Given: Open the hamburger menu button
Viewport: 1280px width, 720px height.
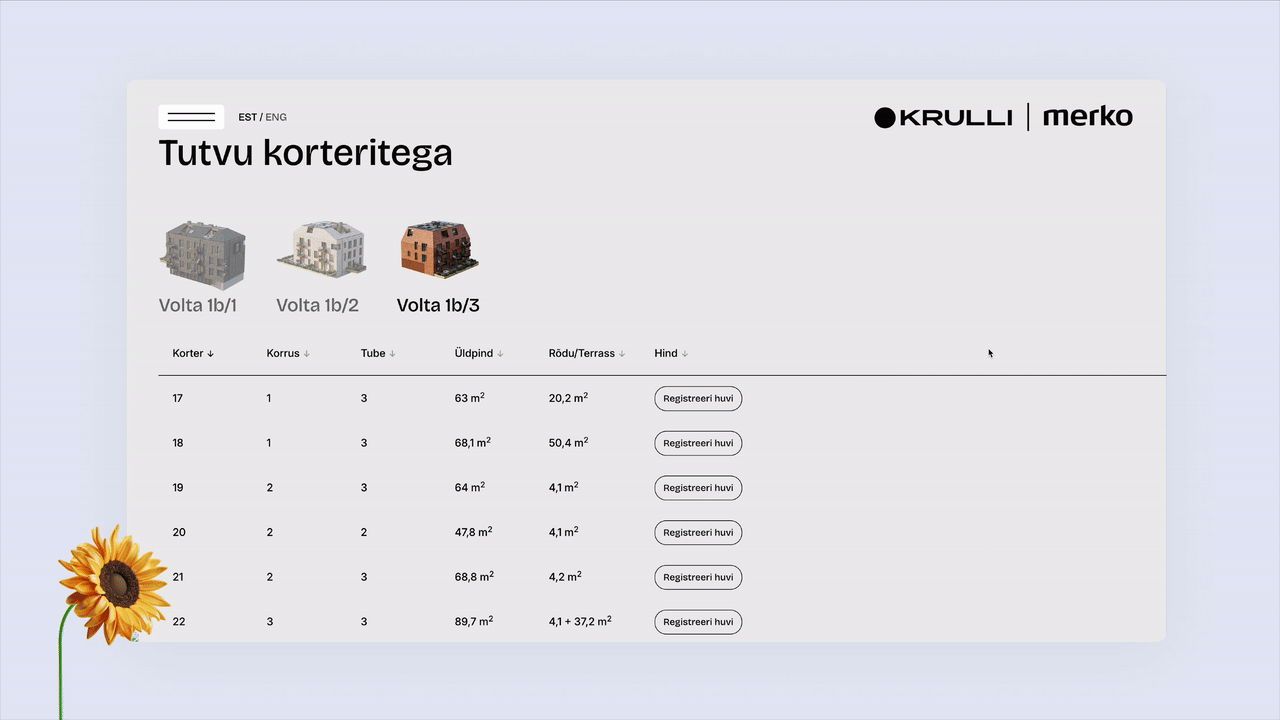Looking at the screenshot, I should pos(191,117).
